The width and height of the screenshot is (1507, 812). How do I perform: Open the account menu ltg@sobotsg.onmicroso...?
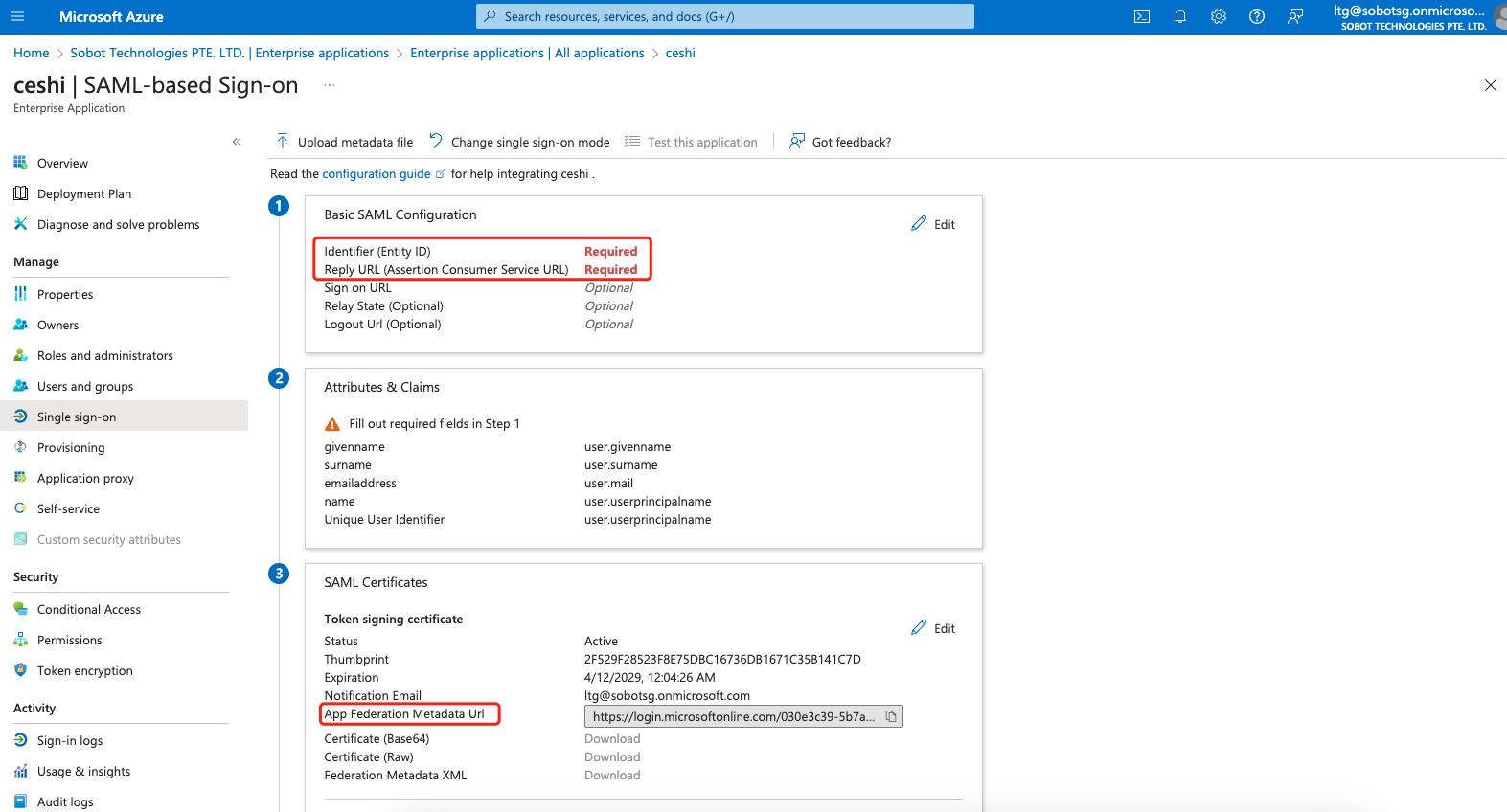pos(1418,17)
